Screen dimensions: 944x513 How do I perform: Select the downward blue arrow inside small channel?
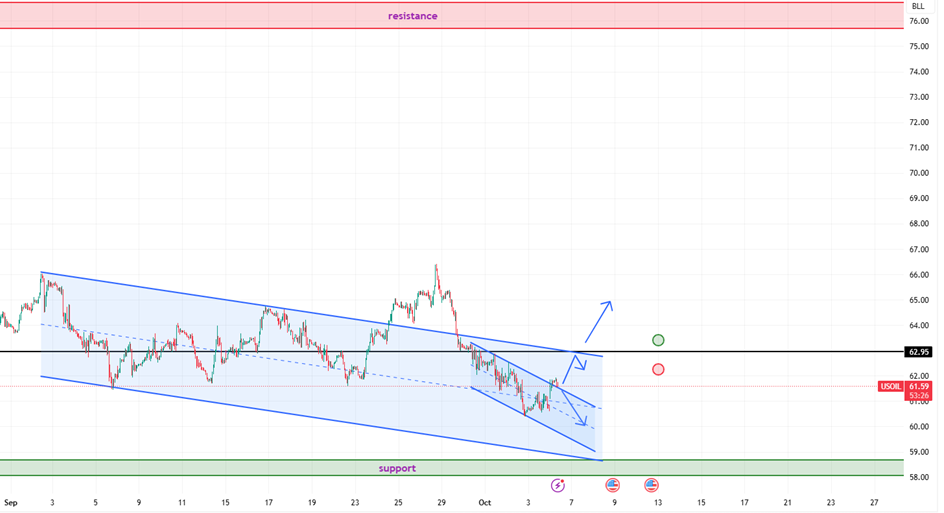point(574,408)
